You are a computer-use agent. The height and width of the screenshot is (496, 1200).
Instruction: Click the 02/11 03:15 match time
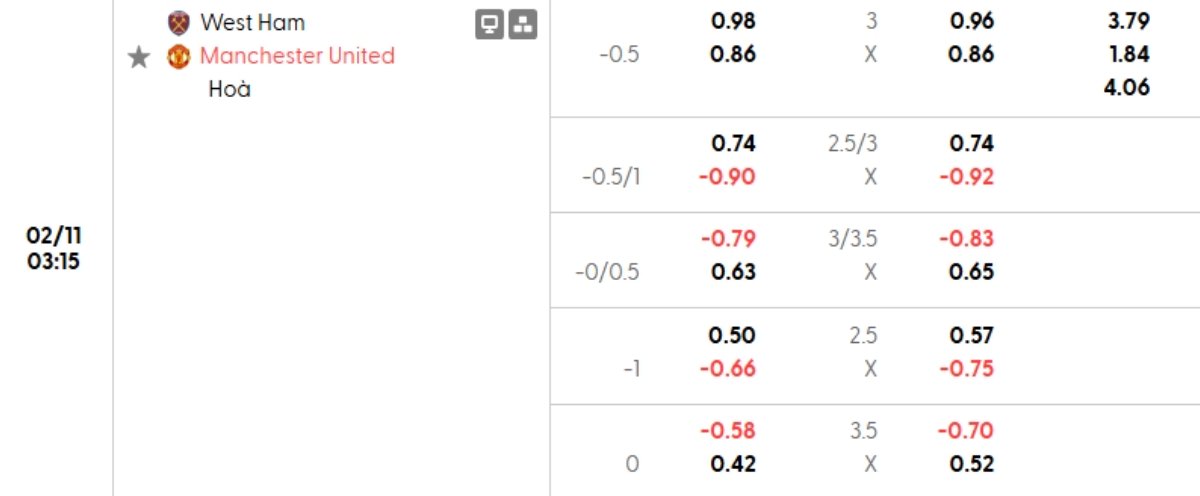(54, 249)
